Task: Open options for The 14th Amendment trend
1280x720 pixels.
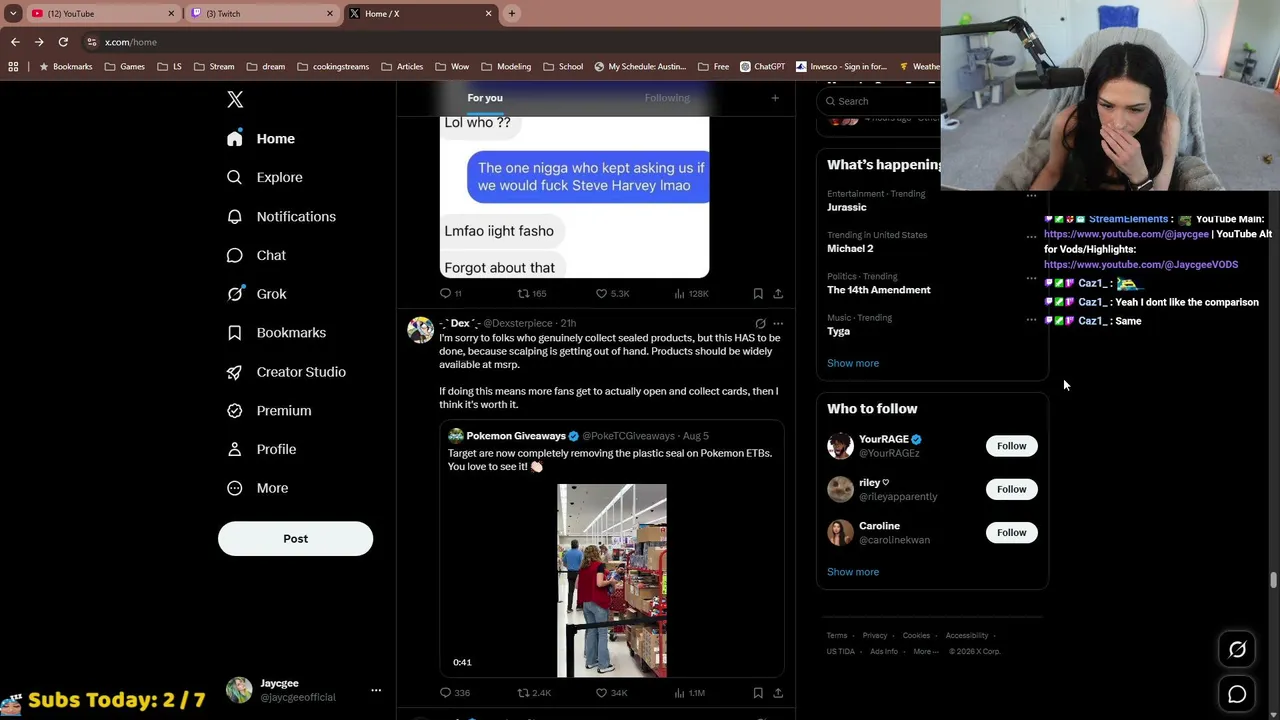Action: pyautogui.click(x=1031, y=278)
